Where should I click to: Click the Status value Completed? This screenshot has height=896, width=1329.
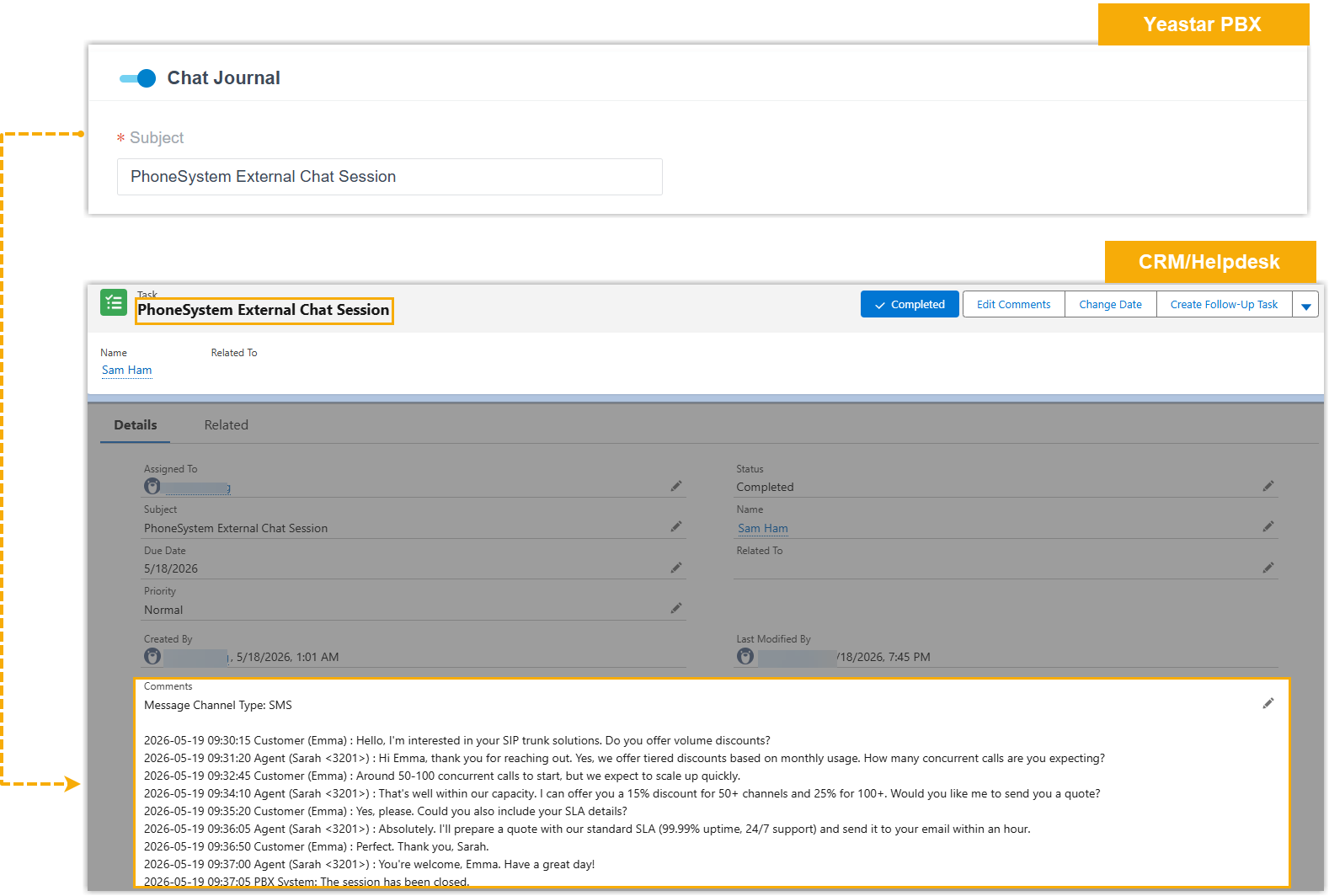coord(765,487)
